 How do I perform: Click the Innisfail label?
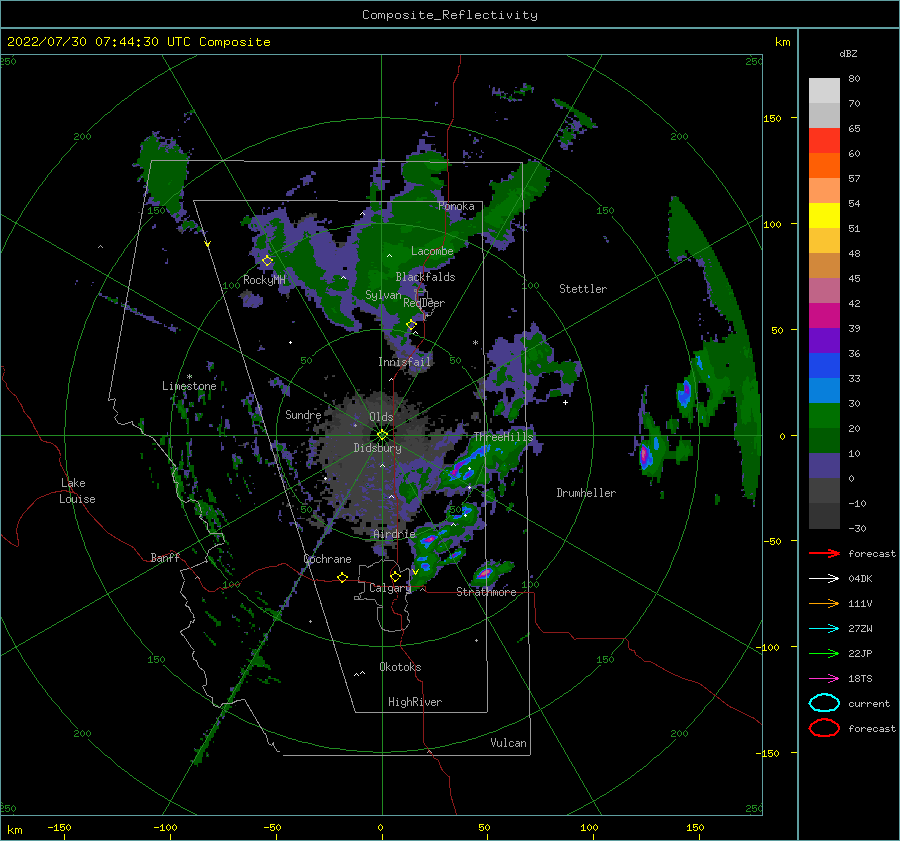tap(404, 362)
